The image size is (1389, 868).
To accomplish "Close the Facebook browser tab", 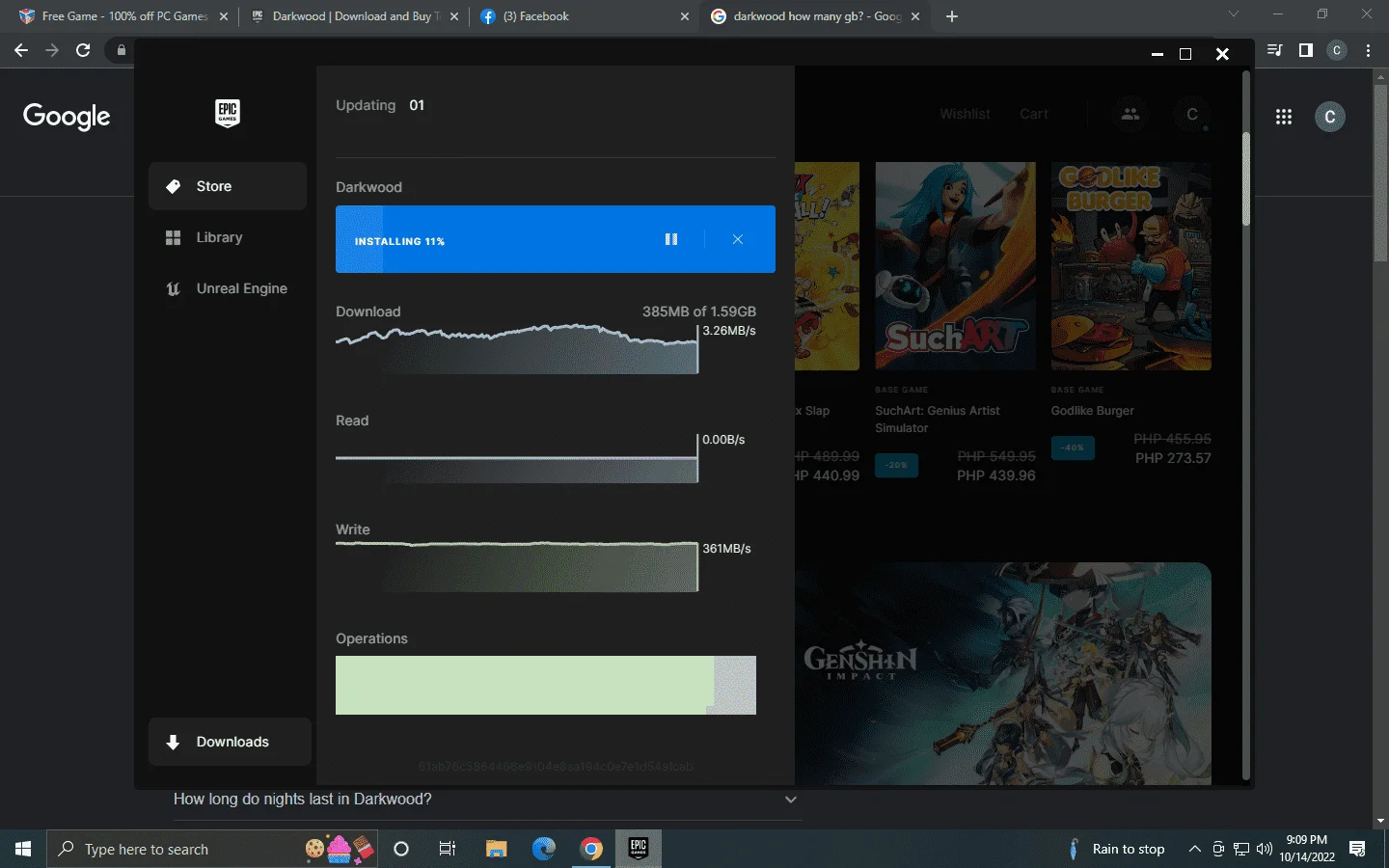I will pos(685,16).
